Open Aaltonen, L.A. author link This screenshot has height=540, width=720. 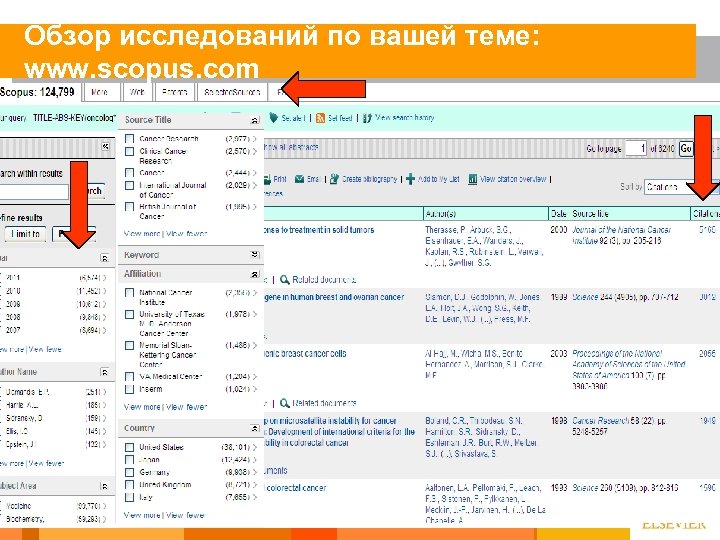click(x=446, y=488)
